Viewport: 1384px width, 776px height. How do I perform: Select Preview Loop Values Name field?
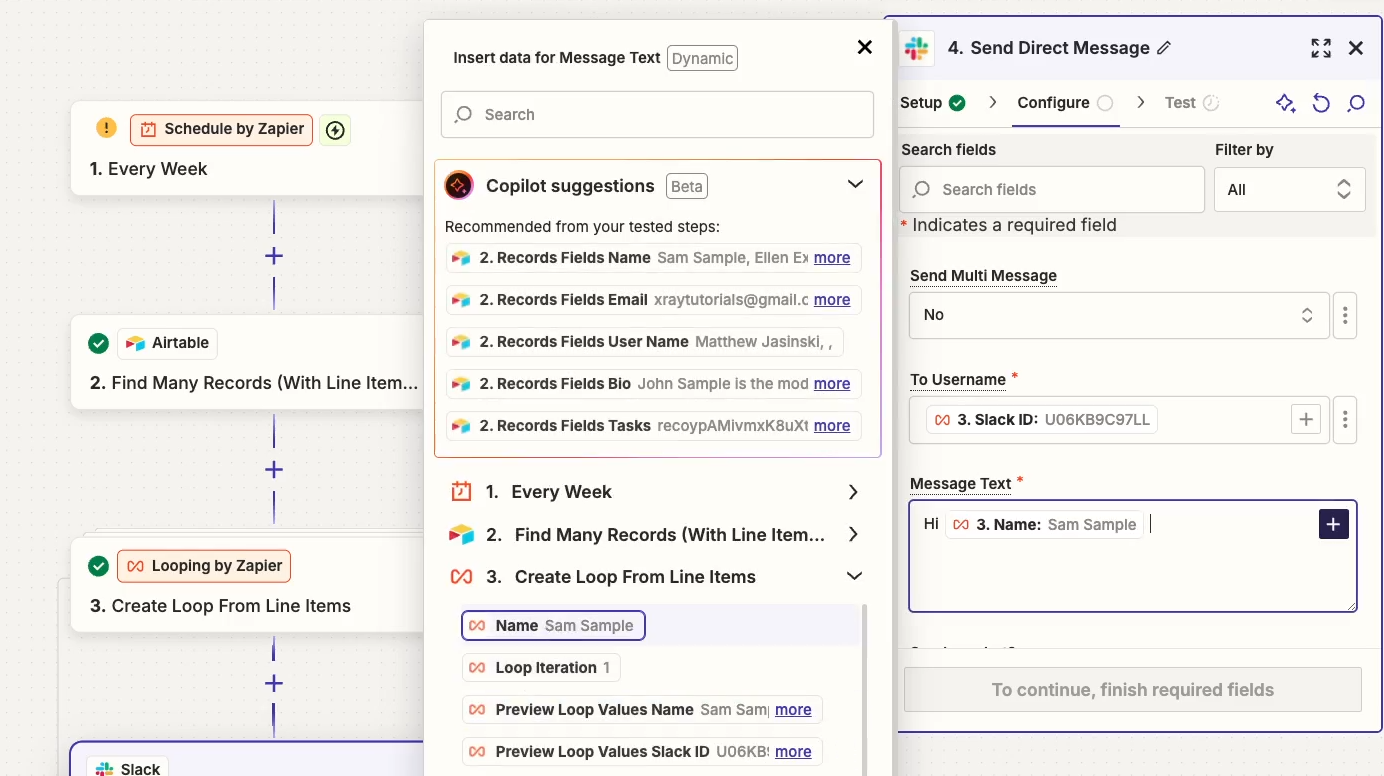click(642, 710)
